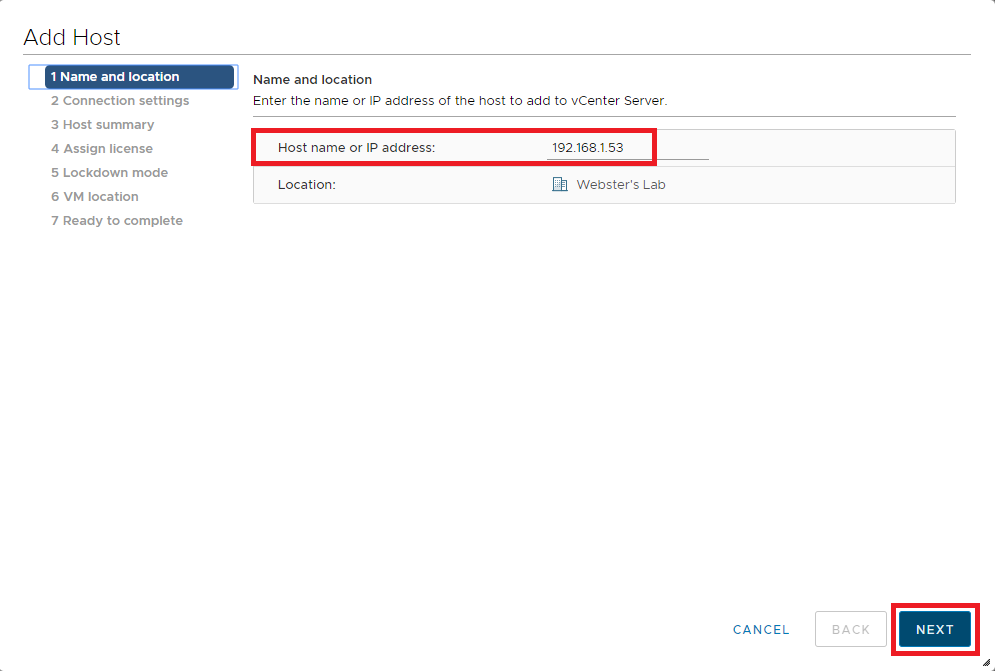
Task: Click the "Host name or IP address:" label
Action: [357, 148]
